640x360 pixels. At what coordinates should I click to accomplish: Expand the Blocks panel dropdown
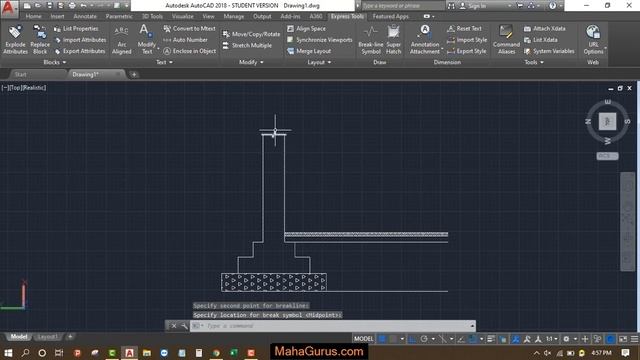coord(55,62)
